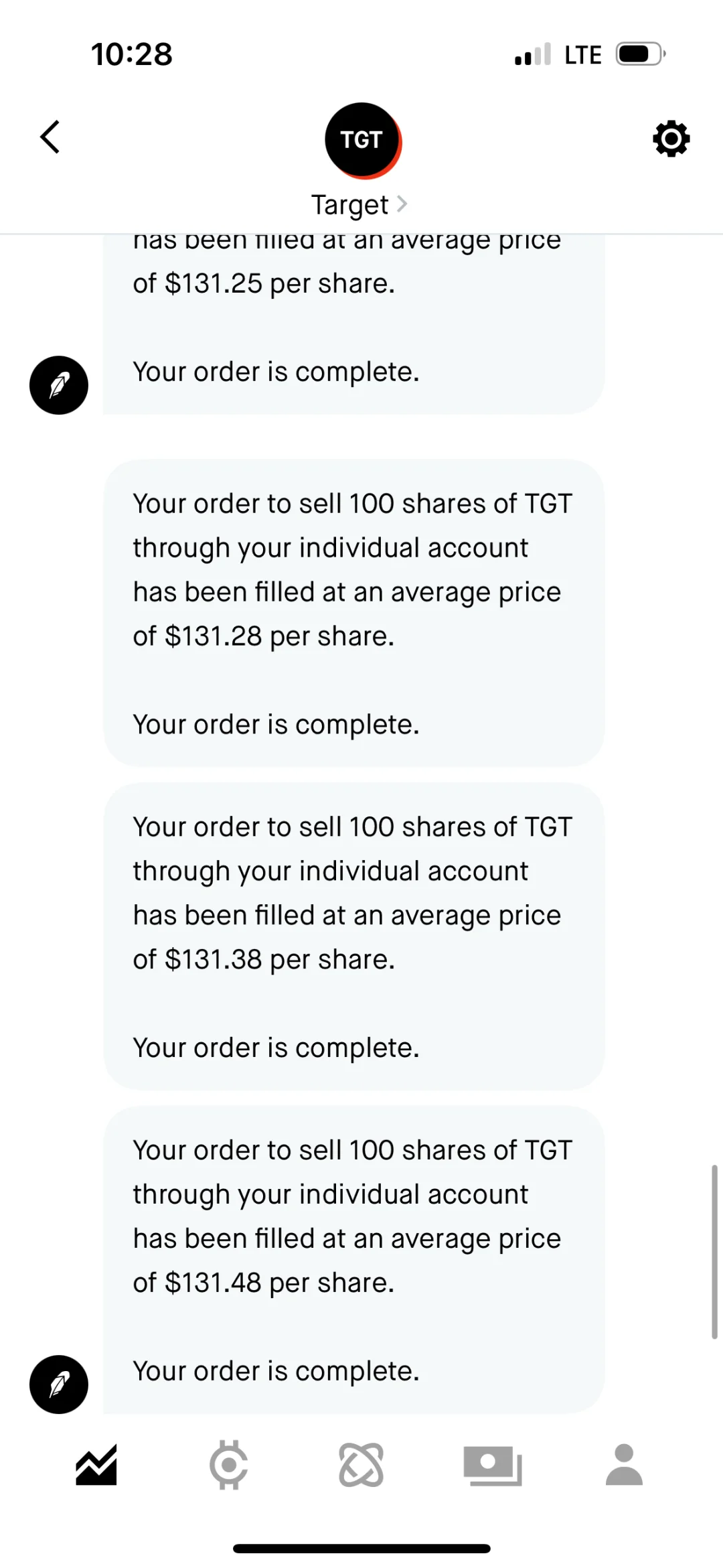Tap the battery status indicator
Image resolution: width=723 pixels, height=1568 pixels.
coord(640,54)
